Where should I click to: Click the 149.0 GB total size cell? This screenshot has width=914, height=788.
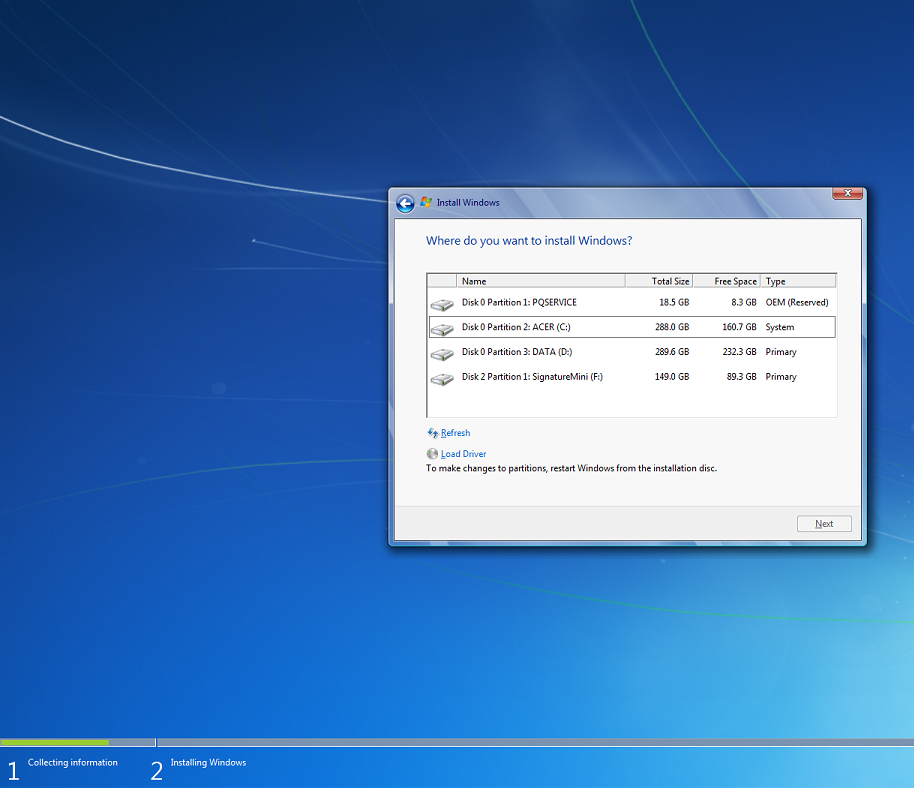[x=672, y=377]
